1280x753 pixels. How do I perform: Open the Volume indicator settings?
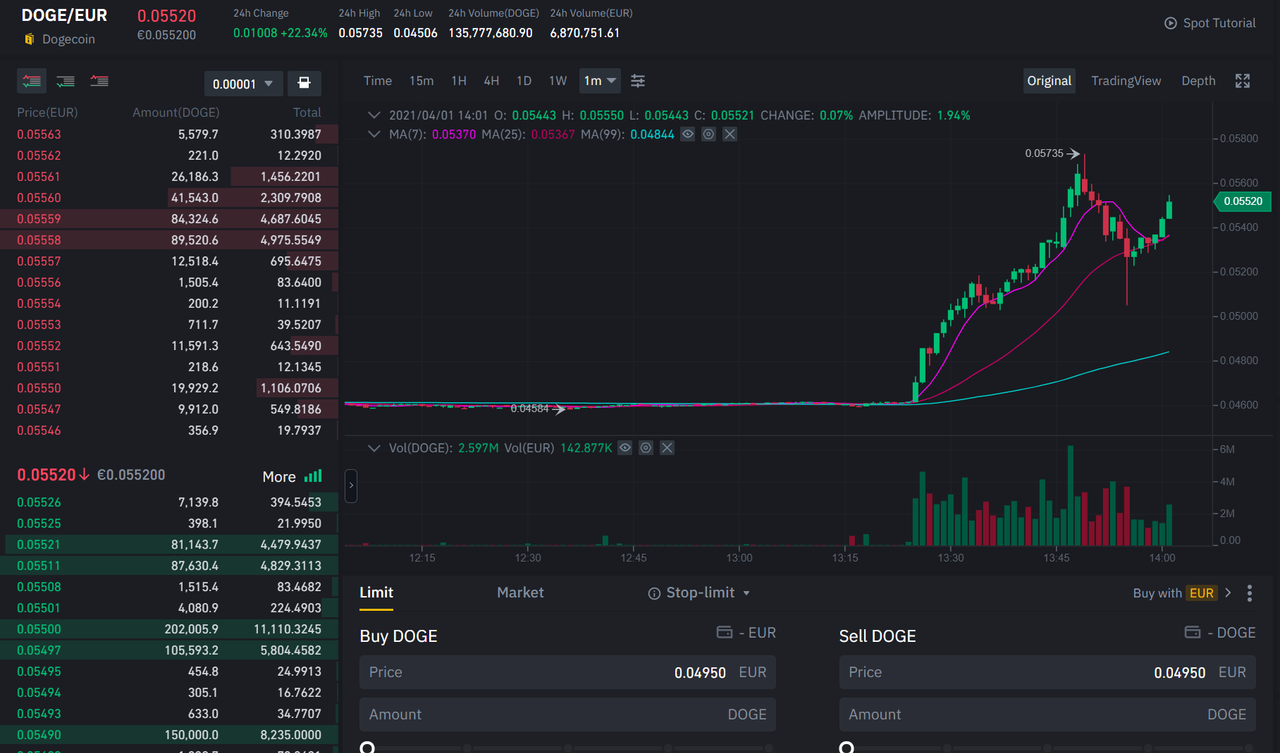tap(646, 448)
